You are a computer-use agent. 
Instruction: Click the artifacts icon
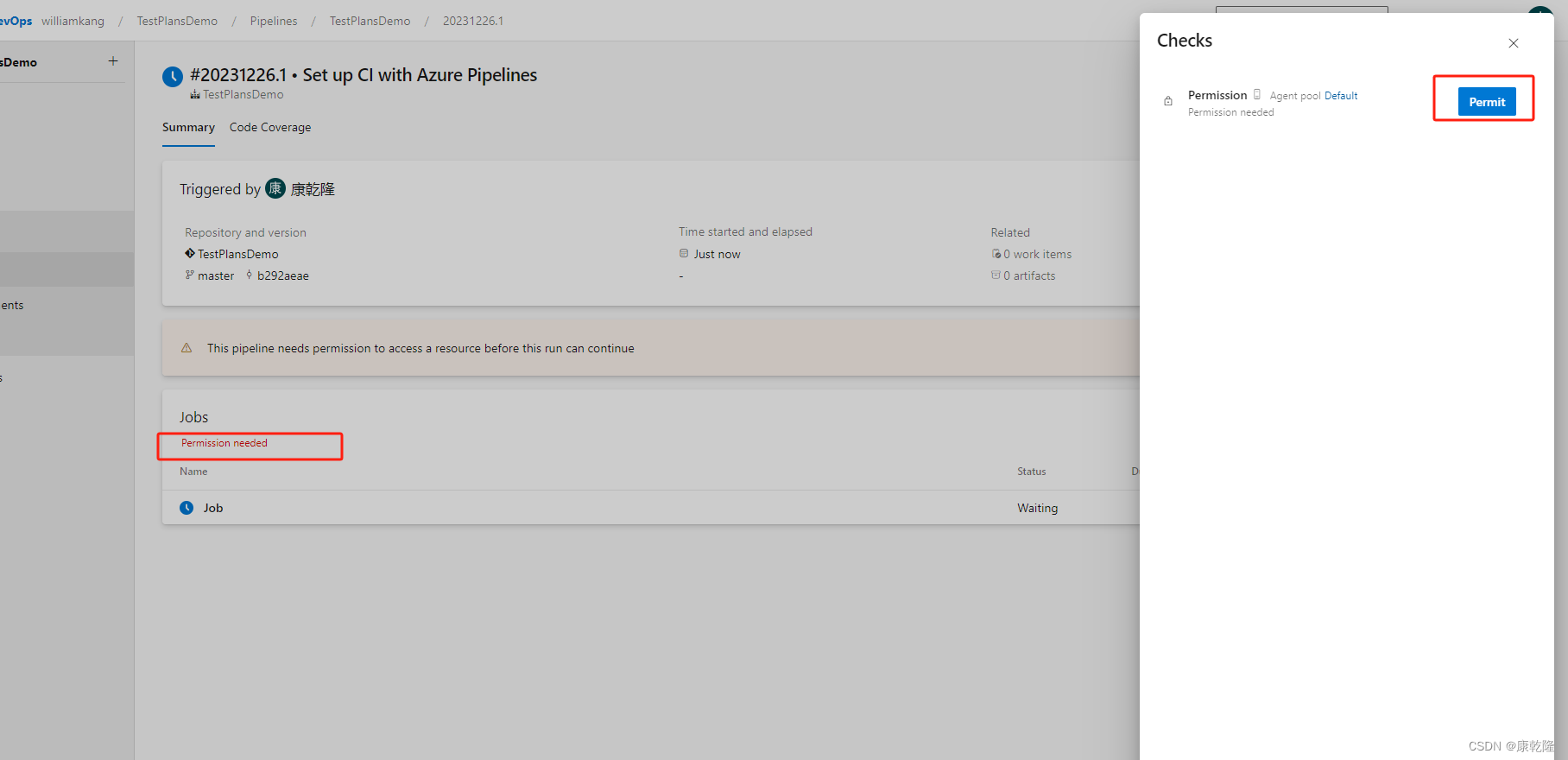click(996, 275)
